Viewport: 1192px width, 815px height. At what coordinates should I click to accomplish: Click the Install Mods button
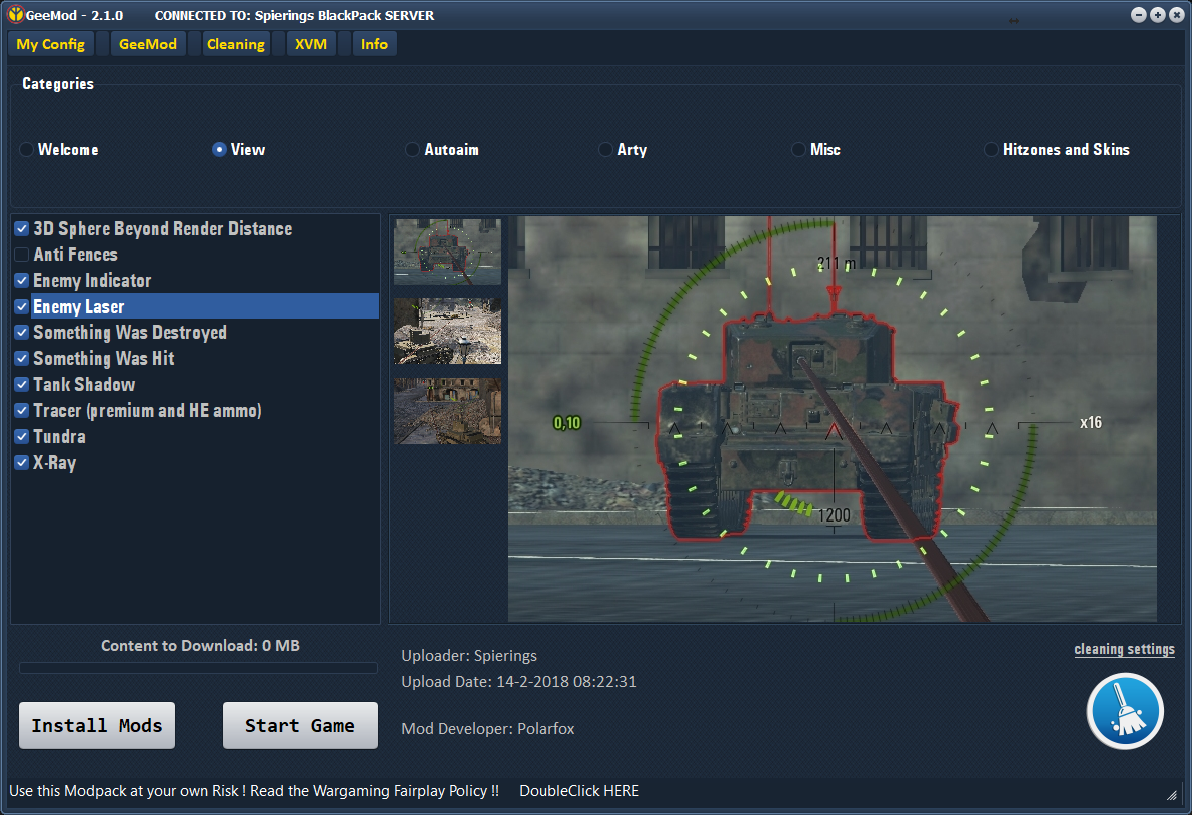(x=97, y=725)
